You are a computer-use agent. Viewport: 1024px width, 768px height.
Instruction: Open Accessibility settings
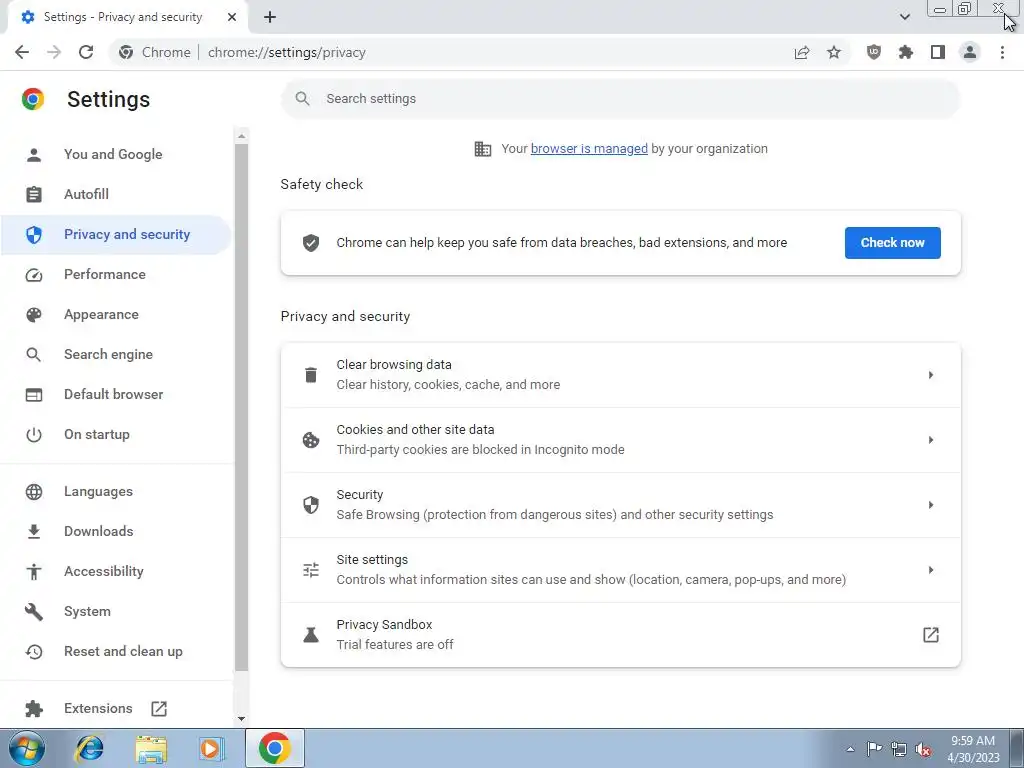coord(116,571)
